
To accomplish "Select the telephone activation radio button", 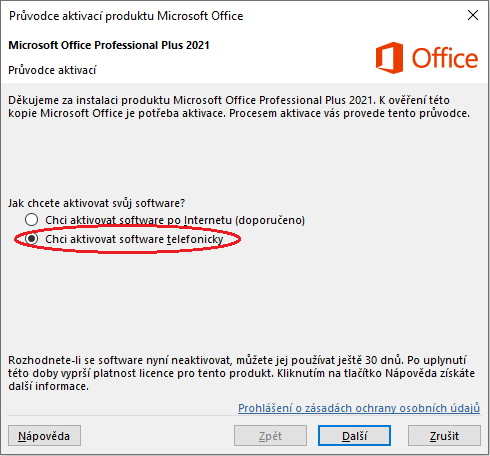I will click(x=31, y=239).
